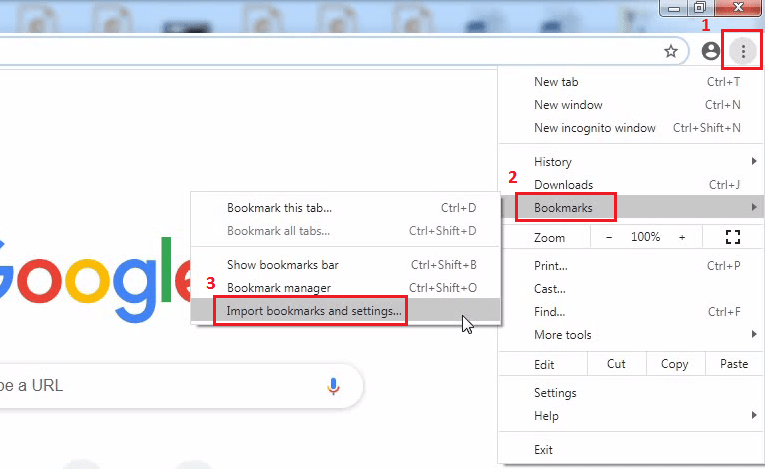This screenshot has width=765, height=469.
Task: Expand the Help submenu
Action: pyautogui.click(x=632, y=416)
